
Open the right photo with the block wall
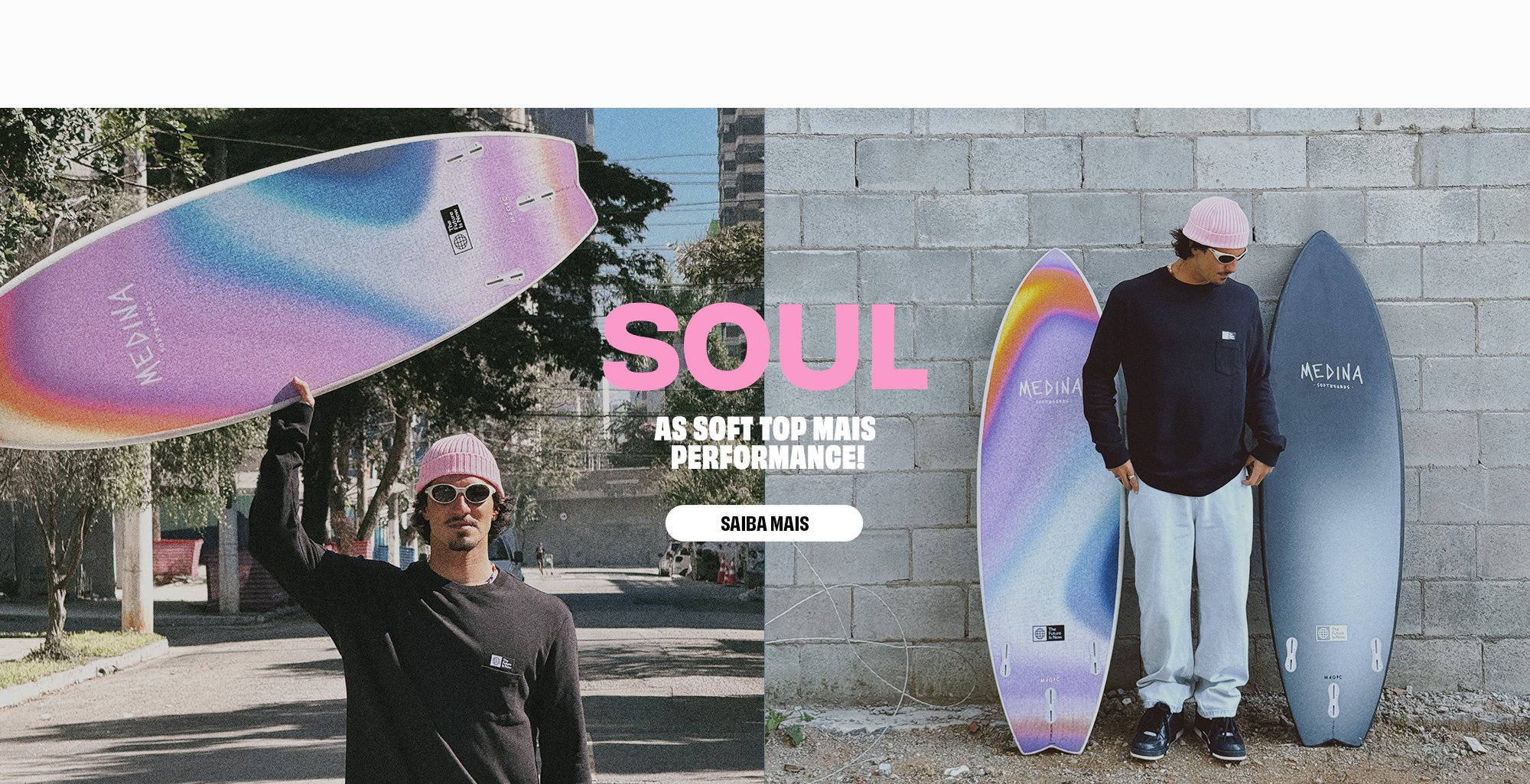[x=1147, y=445]
